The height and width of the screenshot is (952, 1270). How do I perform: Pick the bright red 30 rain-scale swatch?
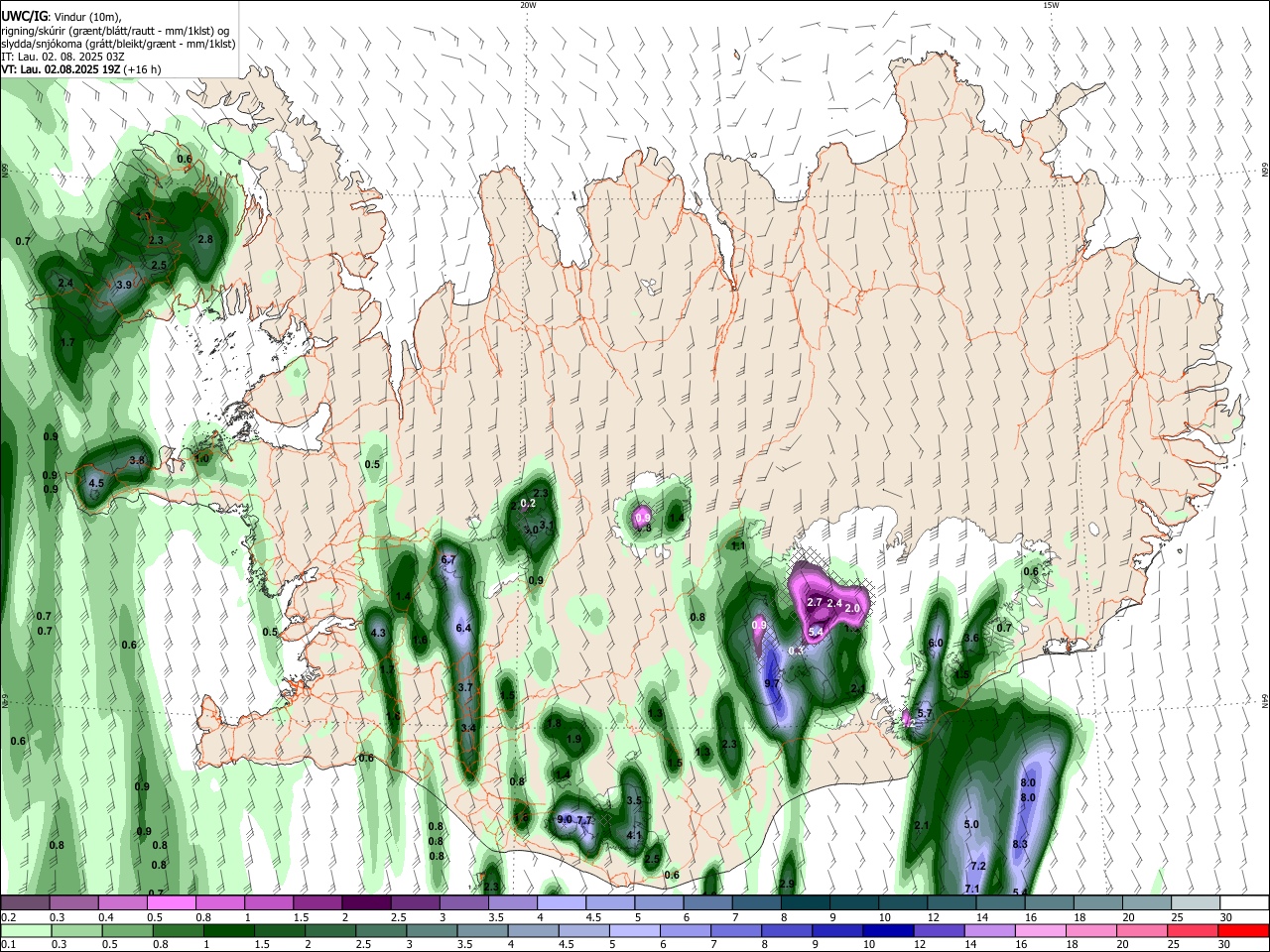[x=1243, y=930]
